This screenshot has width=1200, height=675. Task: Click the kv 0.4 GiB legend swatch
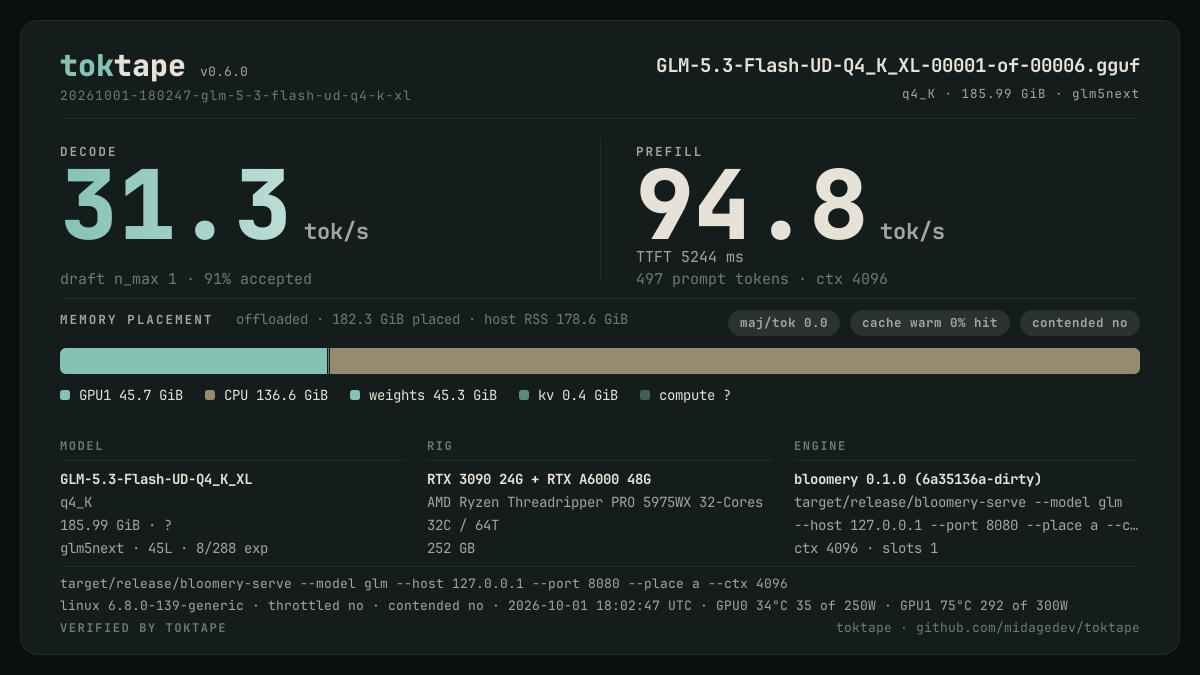point(524,396)
